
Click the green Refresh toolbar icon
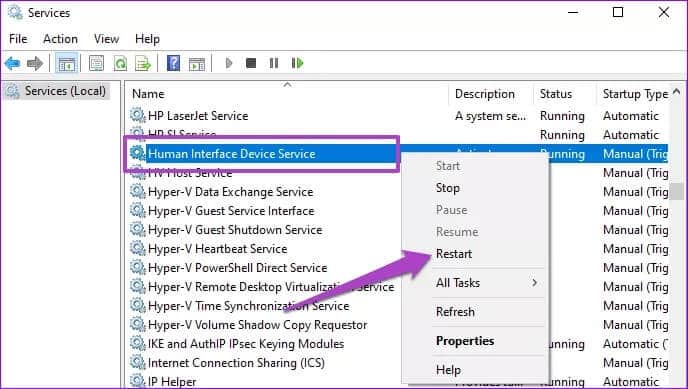click(120, 64)
